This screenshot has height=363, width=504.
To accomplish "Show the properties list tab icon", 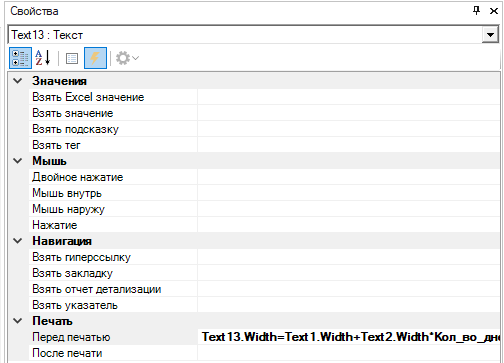I will (x=72, y=59).
